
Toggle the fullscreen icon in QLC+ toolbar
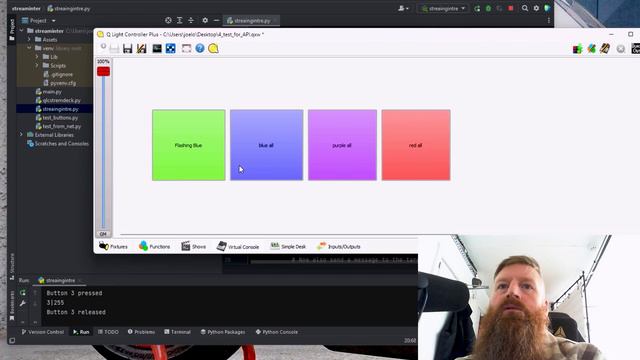coord(186,49)
